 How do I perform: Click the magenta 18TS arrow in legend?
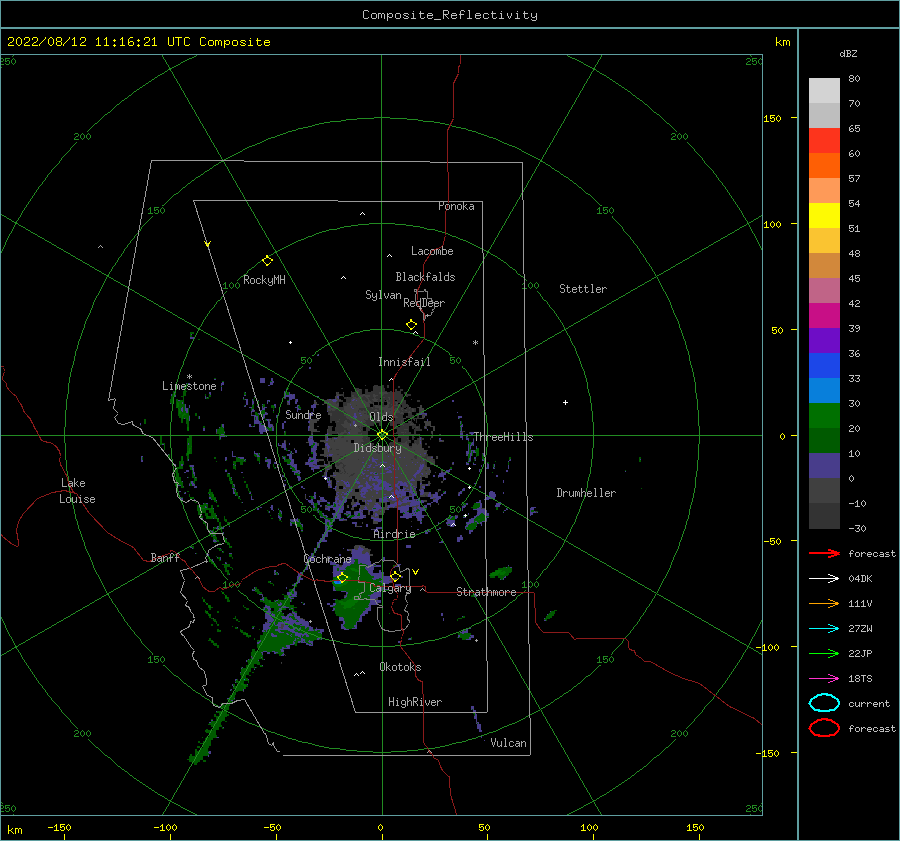(x=824, y=679)
